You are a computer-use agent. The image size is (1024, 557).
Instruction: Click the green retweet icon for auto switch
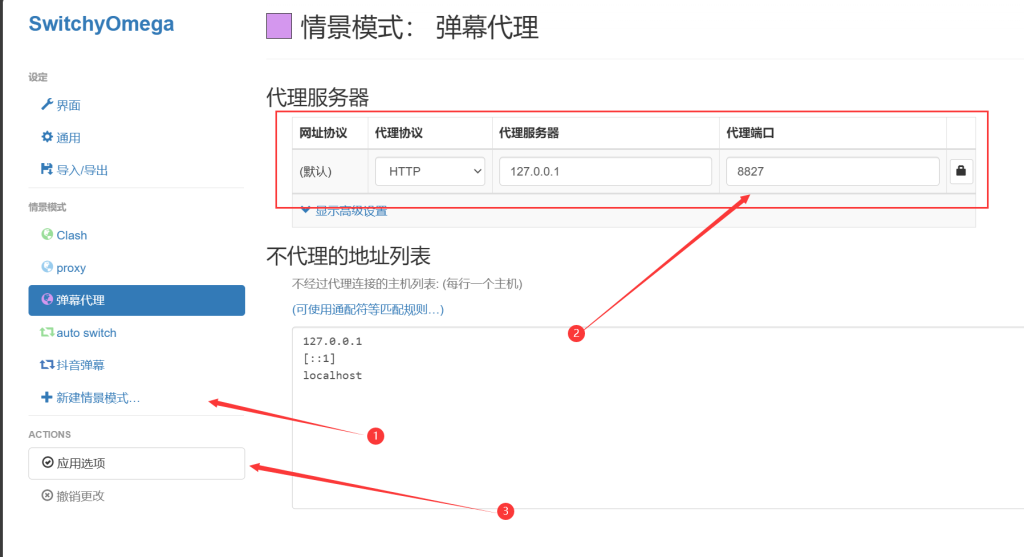46,332
